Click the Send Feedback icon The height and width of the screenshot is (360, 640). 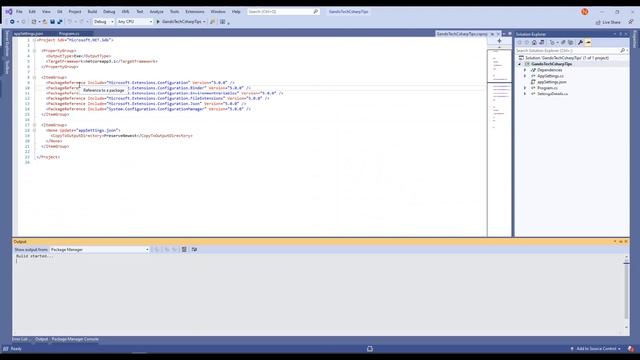[631, 22]
